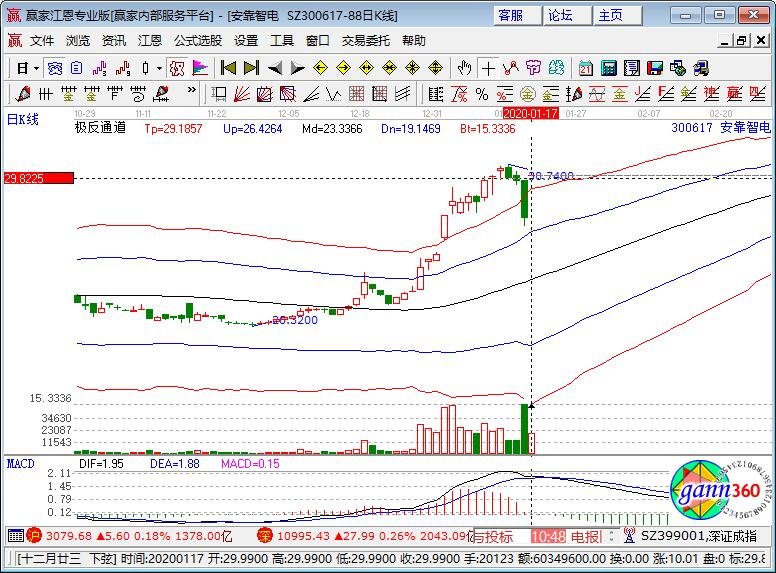Click the jump-to-first-bar navigation icon
Image resolution: width=776 pixels, height=573 pixels.
(x=228, y=68)
